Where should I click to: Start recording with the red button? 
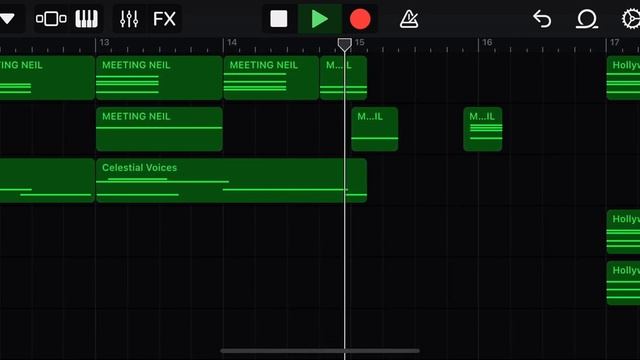(360, 19)
